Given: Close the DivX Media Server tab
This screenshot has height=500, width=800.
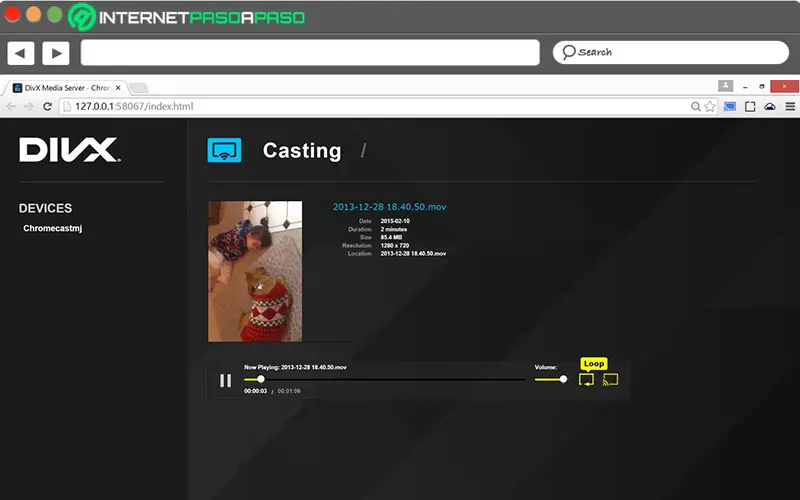Looking at the screenshot, I should (118, 88).
